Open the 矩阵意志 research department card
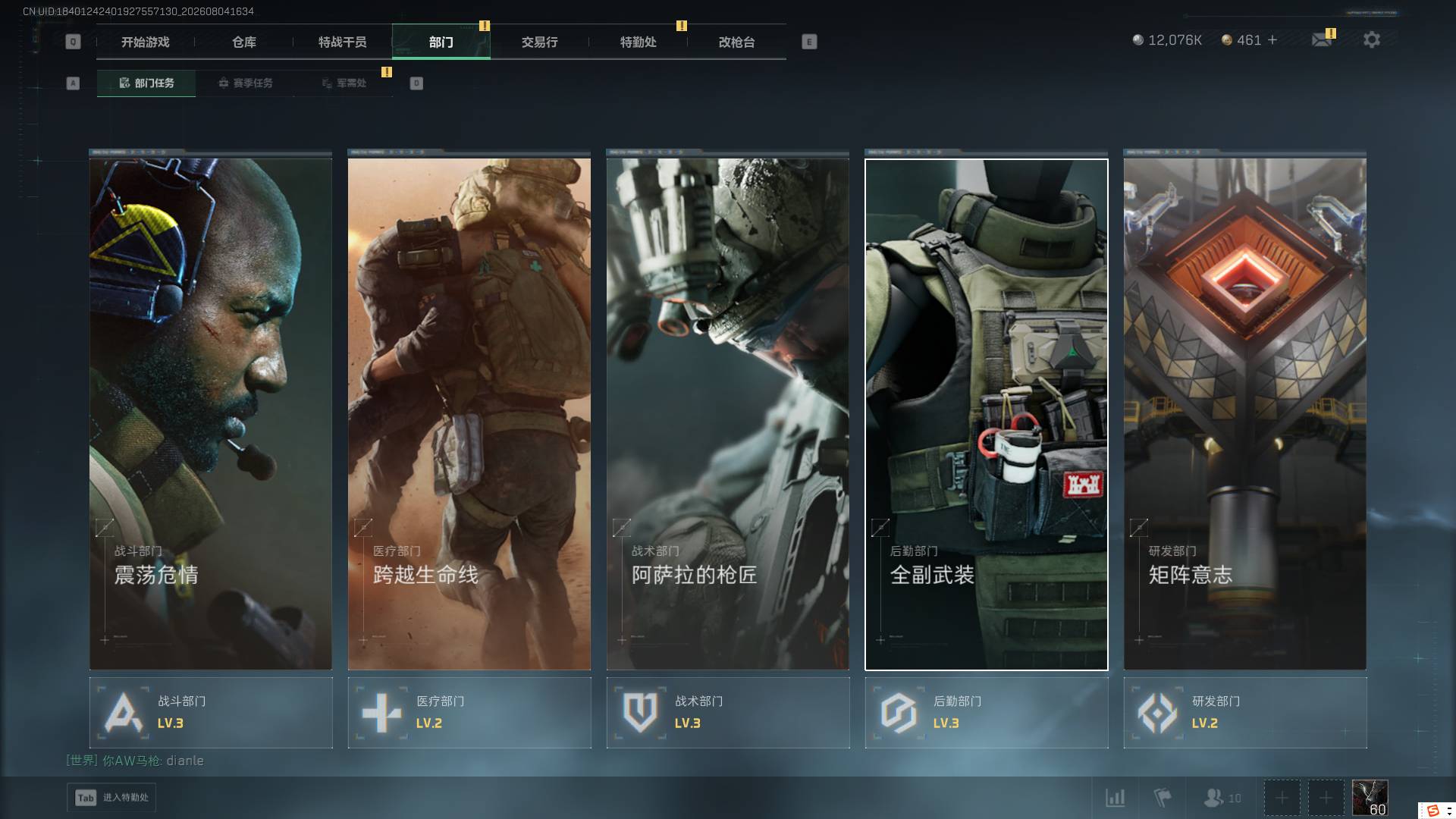The height and width of the screenshot is (819, 1456). coord(1245,414)
